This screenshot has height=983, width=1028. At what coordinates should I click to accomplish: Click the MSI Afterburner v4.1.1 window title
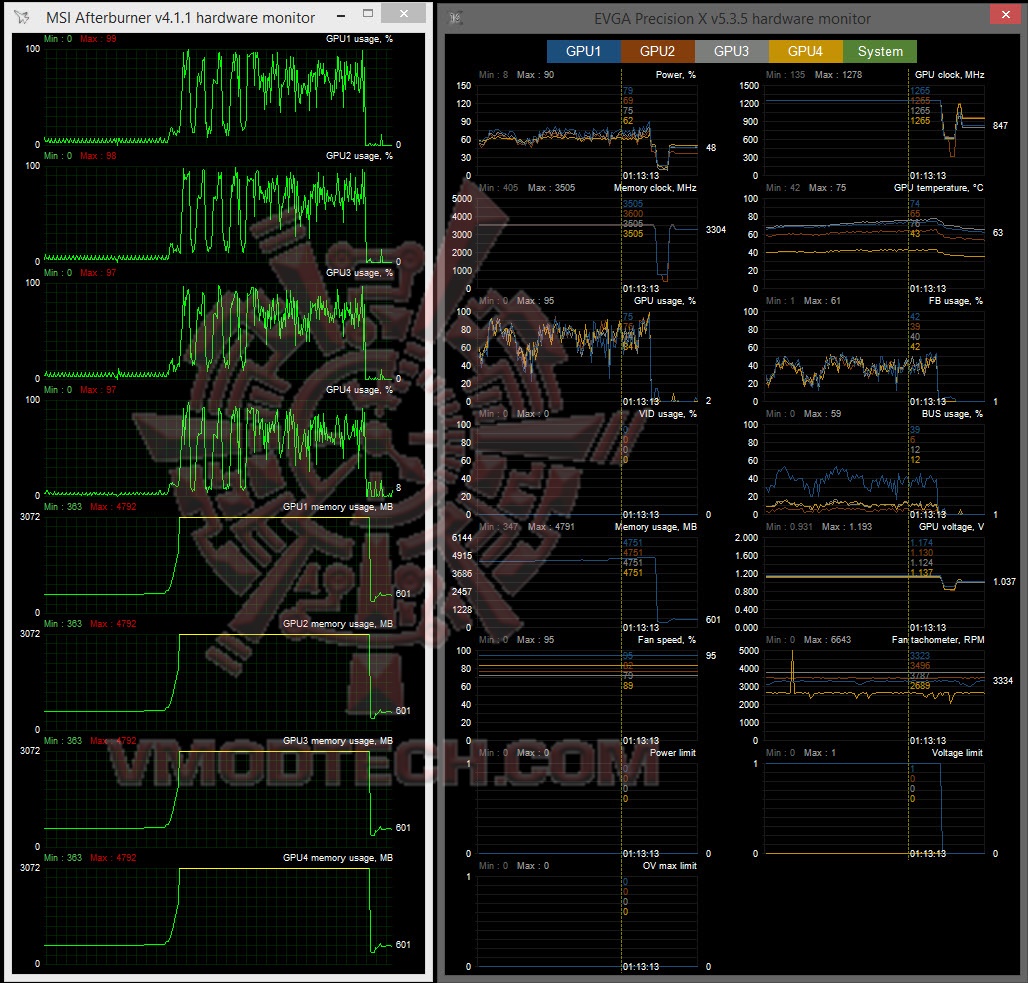click(x=180, y=18)
